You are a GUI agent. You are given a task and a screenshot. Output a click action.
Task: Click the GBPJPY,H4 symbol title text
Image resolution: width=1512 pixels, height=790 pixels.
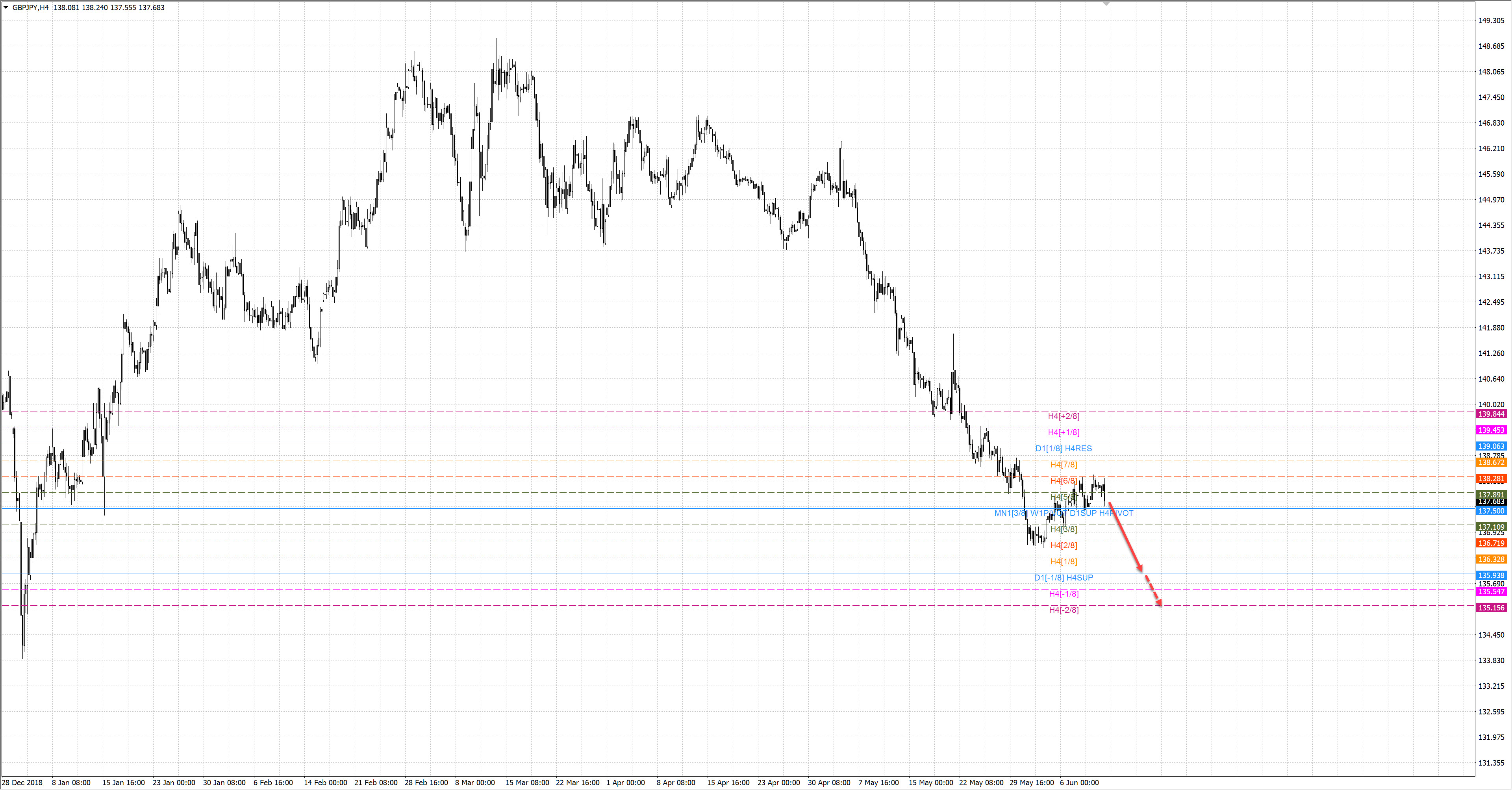[31, 7]
